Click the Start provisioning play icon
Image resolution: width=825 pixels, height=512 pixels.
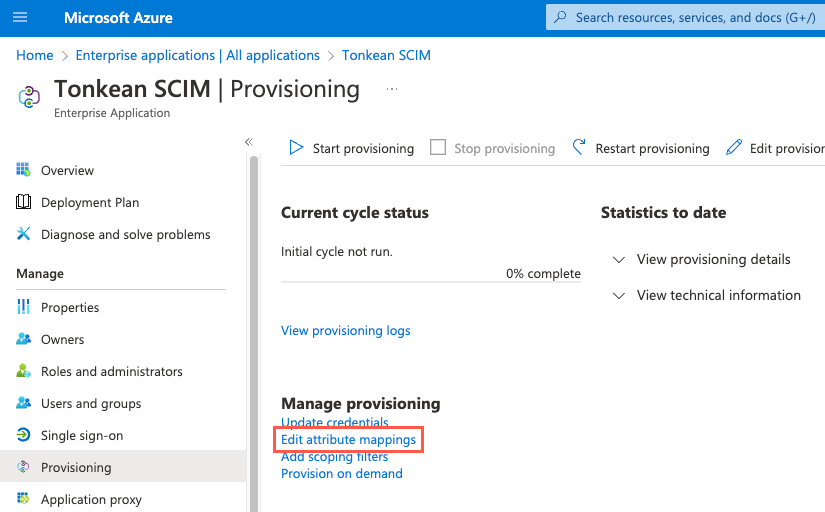[296, 148]
